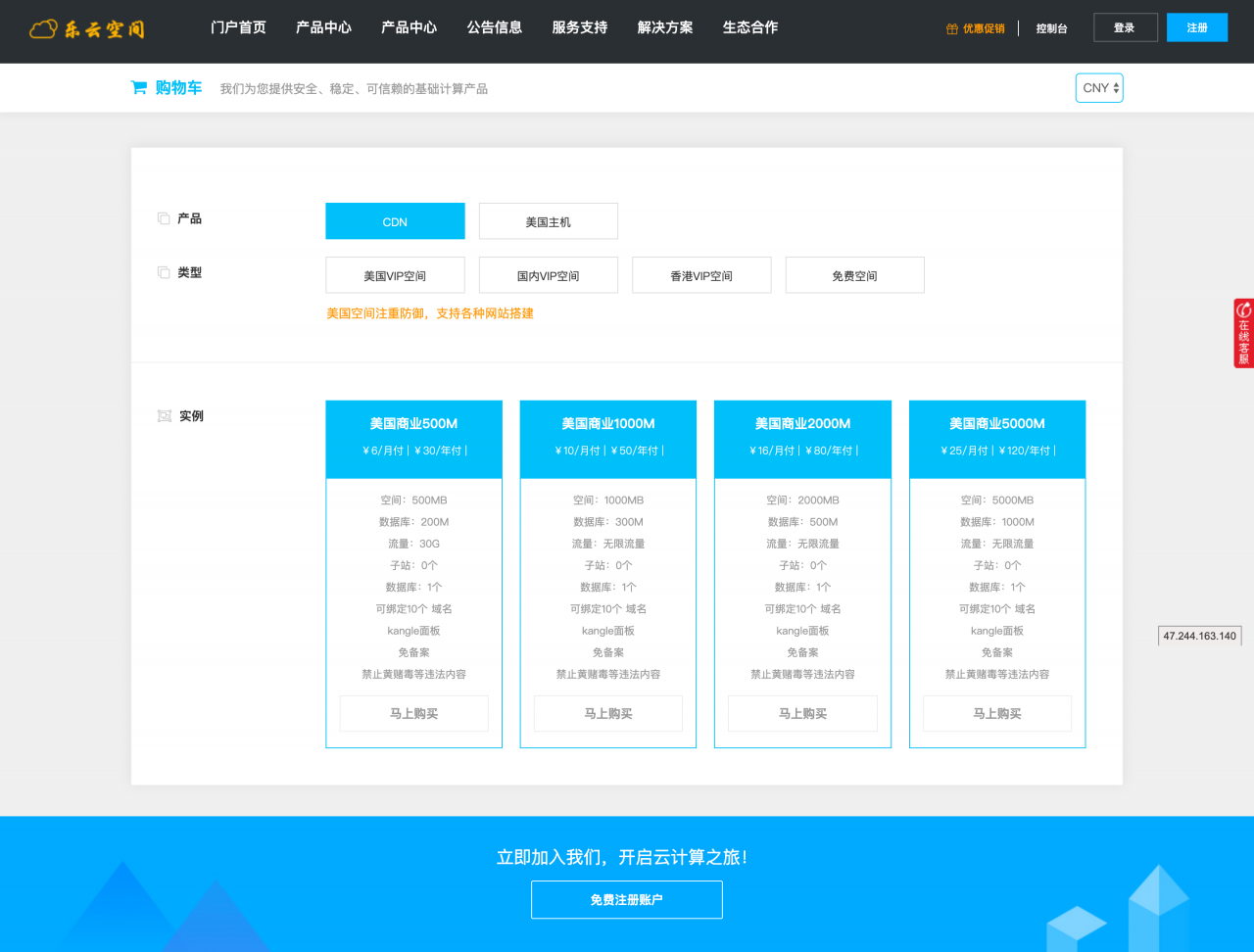This screenshot has width=1254, height=952.
Task: Open the 门户首页 menu item
Action: [x=239, y=28]
